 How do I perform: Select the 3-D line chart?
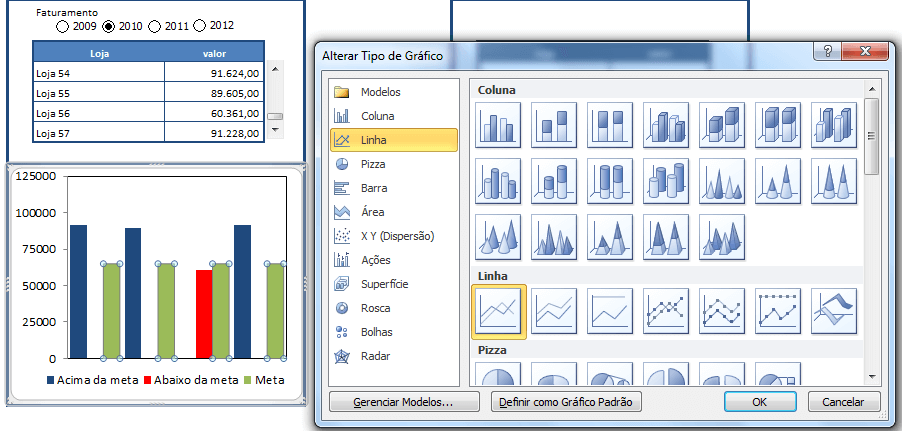pyautogui.click(x=834, y=311)
